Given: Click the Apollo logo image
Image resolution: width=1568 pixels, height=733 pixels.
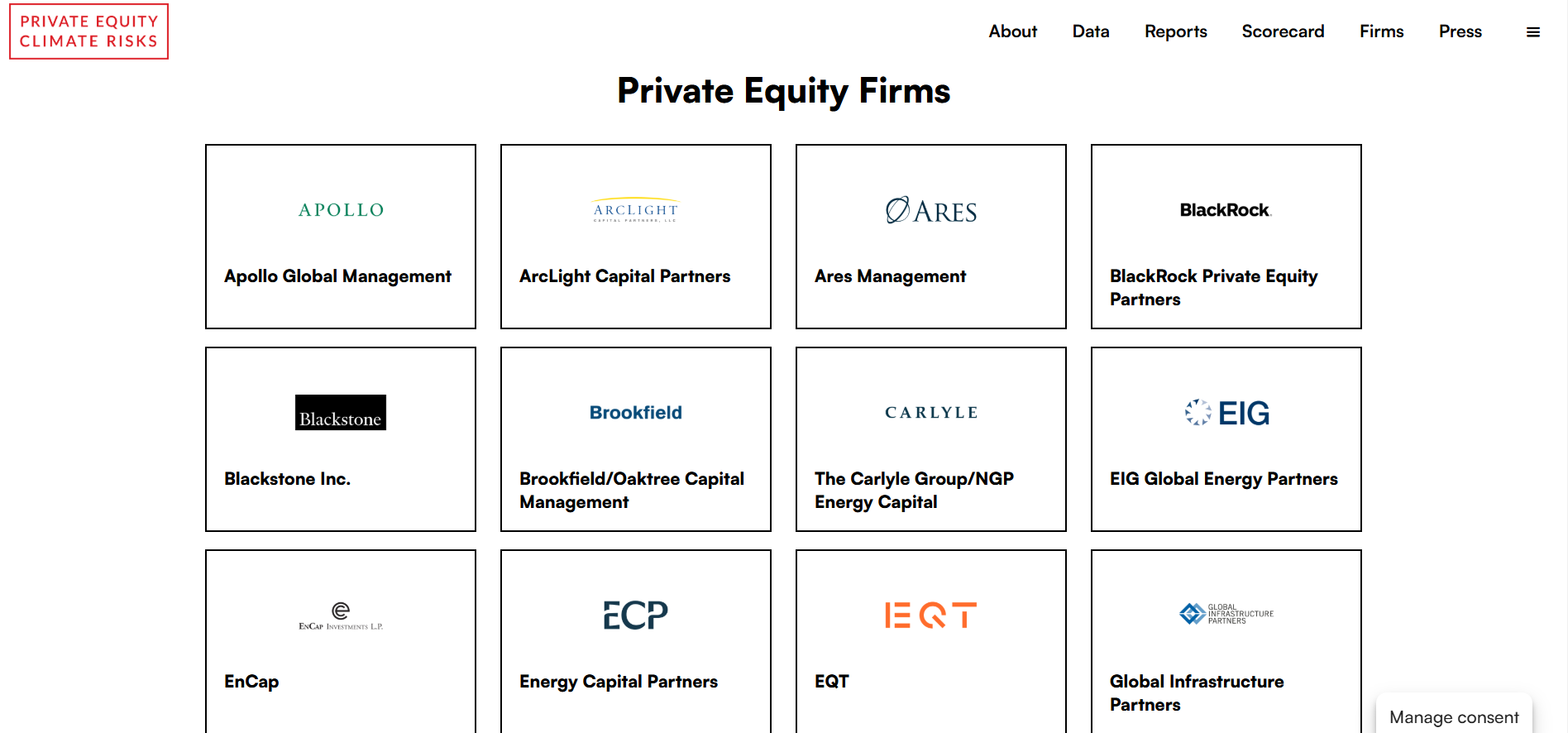Looking at the screenshot, I should coord(341,210).
